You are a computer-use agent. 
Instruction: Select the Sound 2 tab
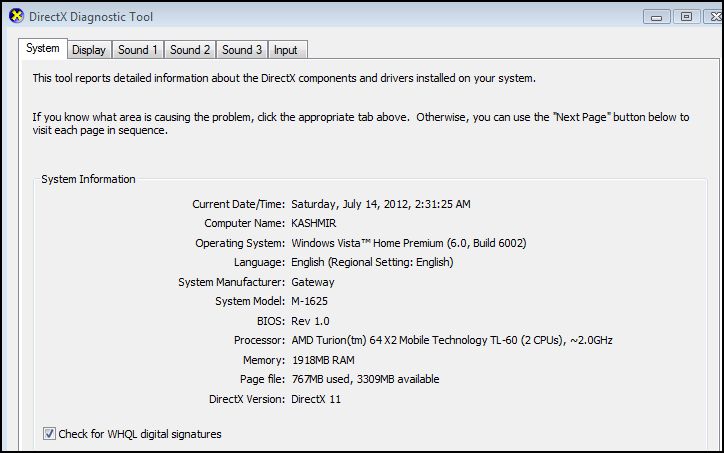[189, 50]
